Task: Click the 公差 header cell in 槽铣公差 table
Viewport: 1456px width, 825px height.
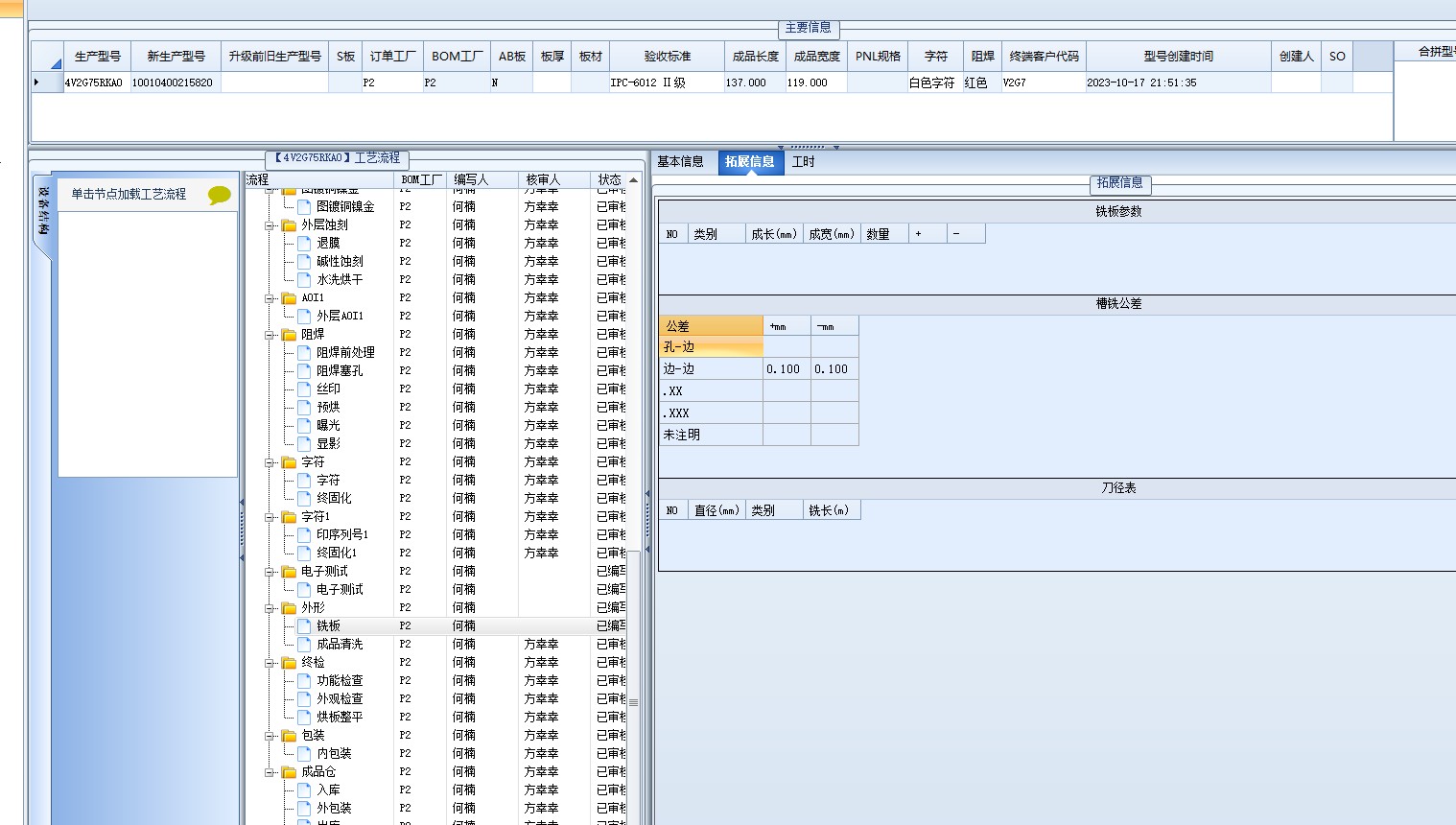Action: (x=711, y=326)
